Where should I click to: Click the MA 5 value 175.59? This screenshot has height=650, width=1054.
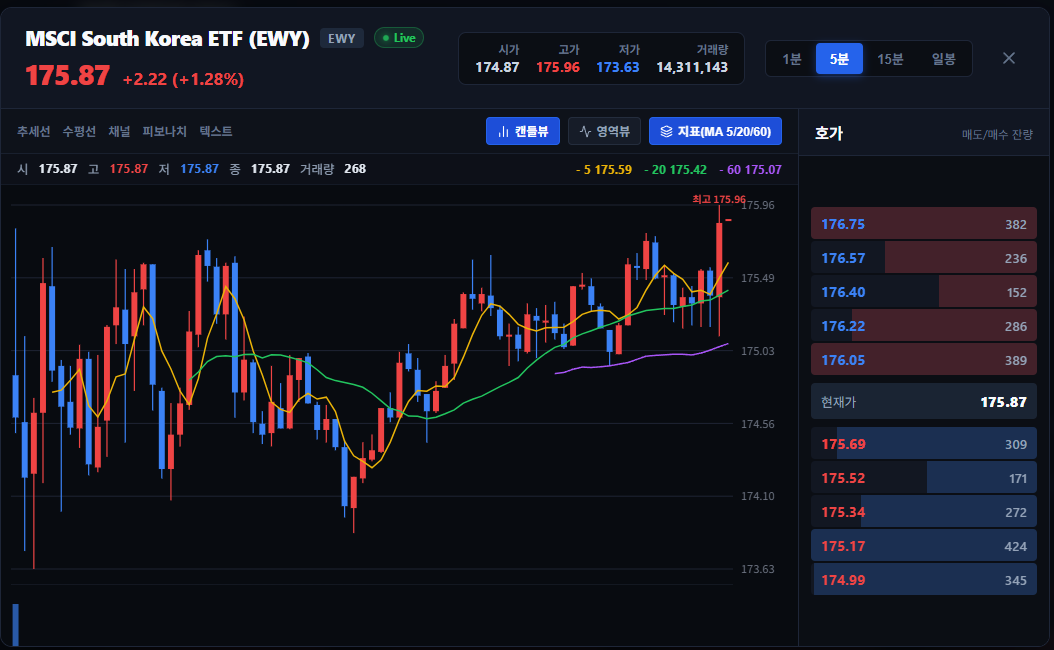[604, 169]
